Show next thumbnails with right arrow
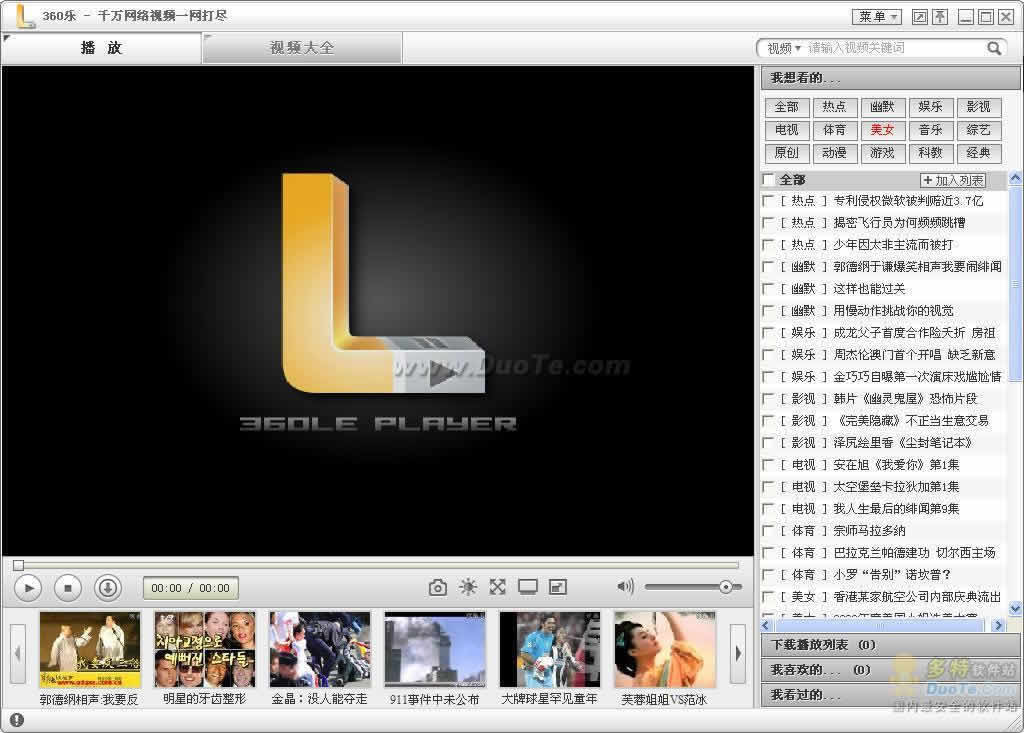This screenshot has height=733, width=1024. (x=738, y=653)
